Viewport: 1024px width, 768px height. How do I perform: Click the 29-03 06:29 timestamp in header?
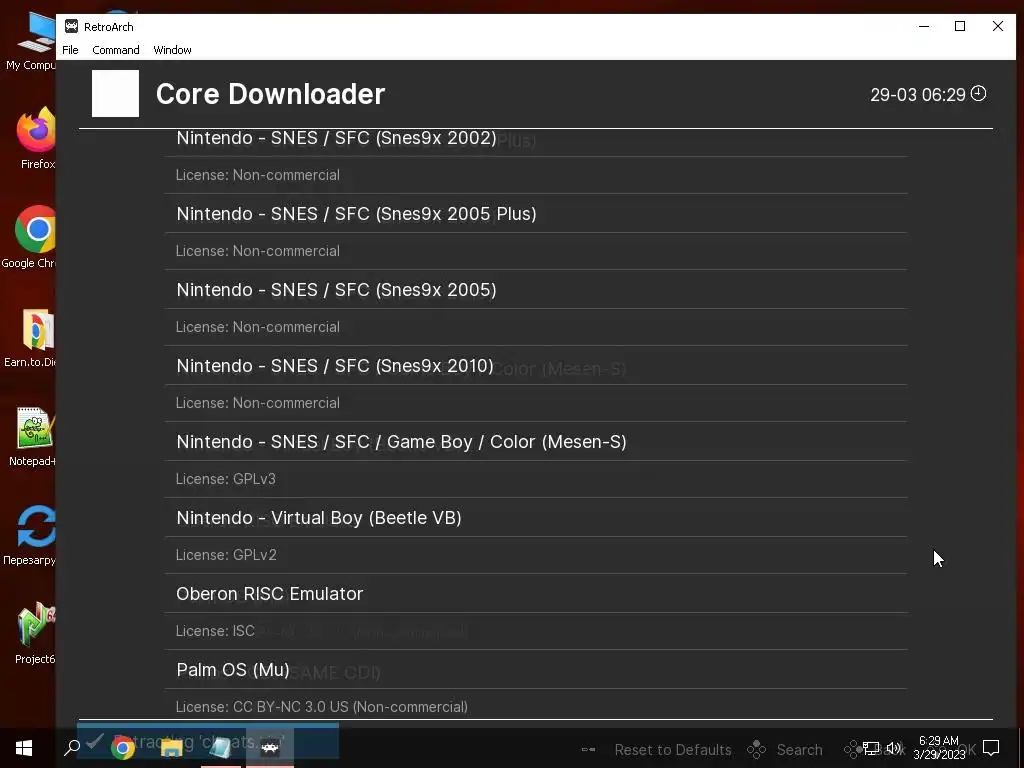click(918, 95)
